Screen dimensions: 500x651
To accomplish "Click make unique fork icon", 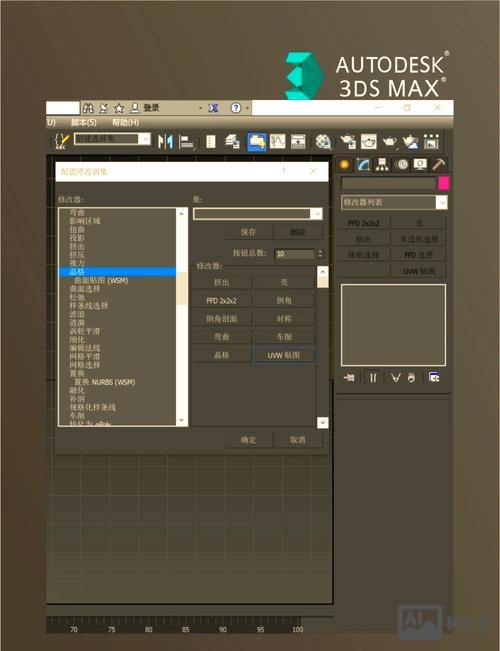I will coord(395,377).
